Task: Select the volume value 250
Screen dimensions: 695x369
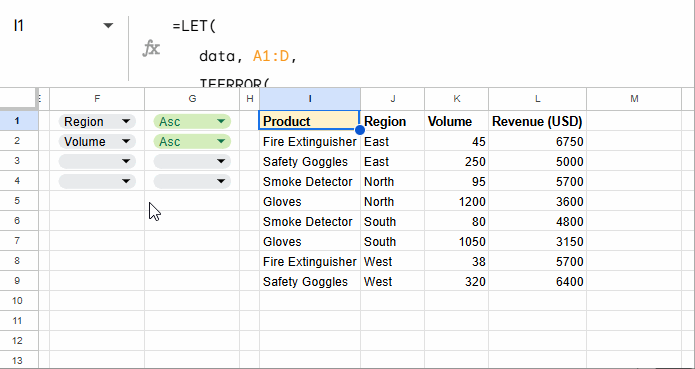Action: click(457, 161)
